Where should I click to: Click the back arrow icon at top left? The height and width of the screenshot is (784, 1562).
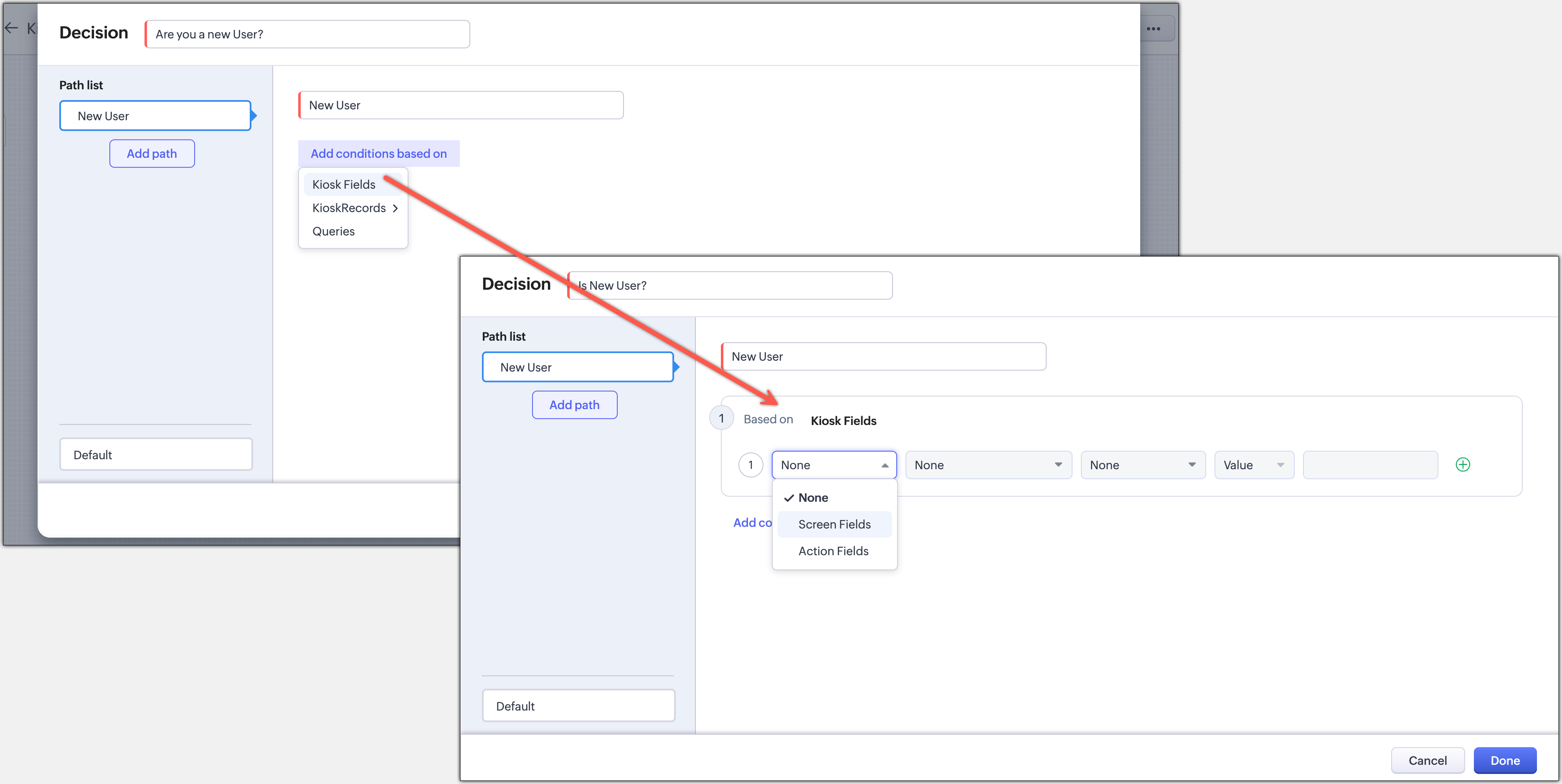pyautogui.click(x=11, y=28)
